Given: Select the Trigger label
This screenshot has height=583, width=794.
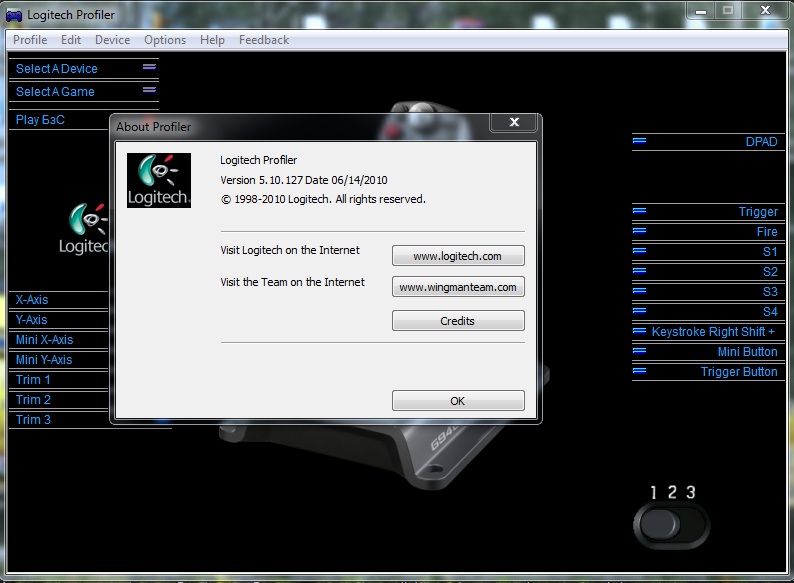Looking at the screenshot, I should (x=758, y=212).
